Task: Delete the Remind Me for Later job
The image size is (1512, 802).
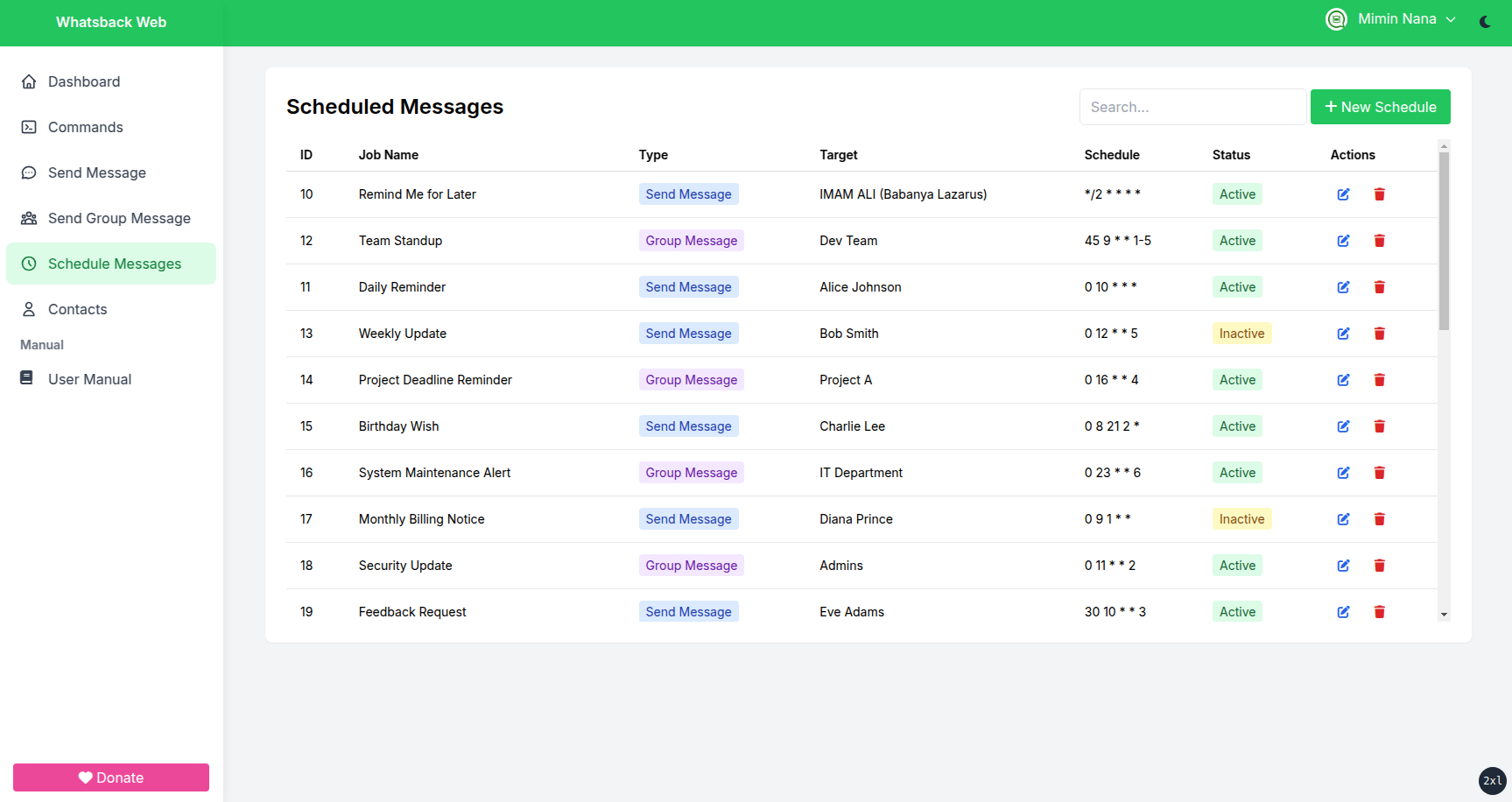Action: pos(1379,194)
